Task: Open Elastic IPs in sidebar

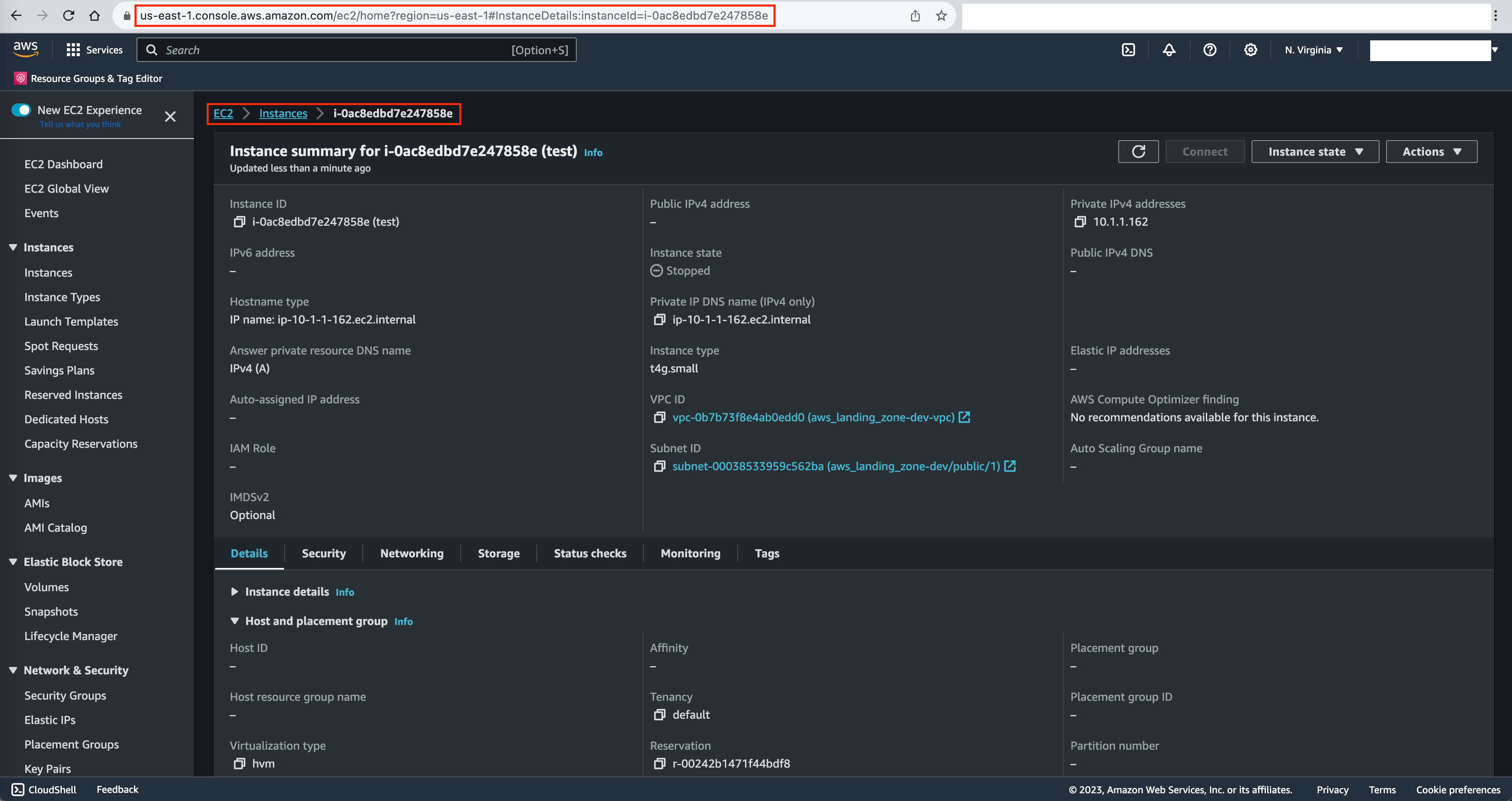Action: 50,720
